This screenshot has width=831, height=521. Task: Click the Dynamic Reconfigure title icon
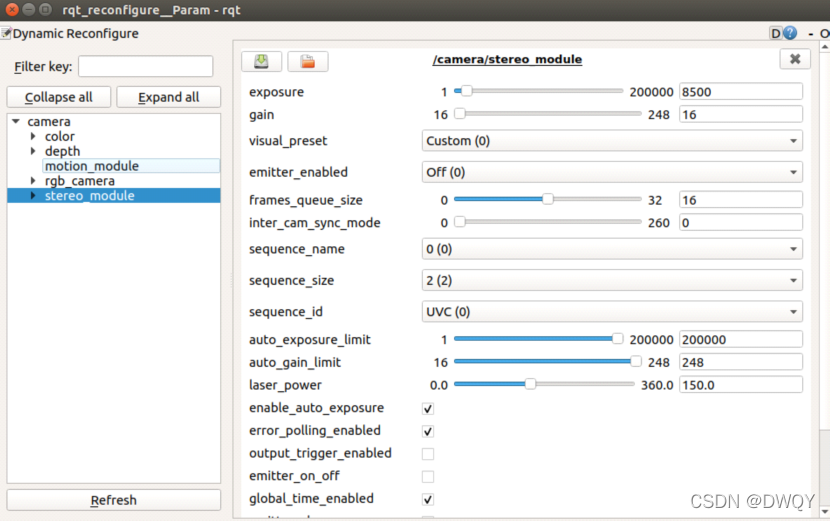[x=6, y=33]
